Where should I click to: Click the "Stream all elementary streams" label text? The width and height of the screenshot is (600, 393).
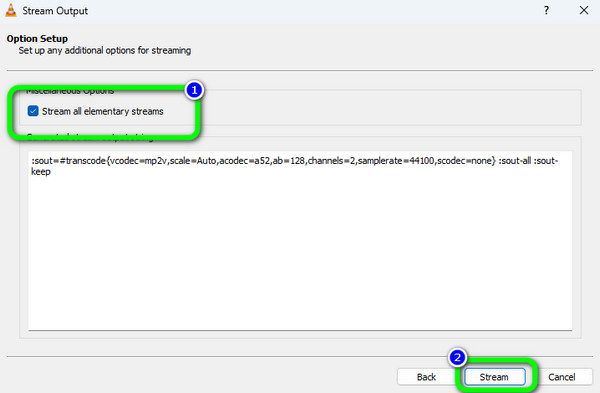click(103, 111)
